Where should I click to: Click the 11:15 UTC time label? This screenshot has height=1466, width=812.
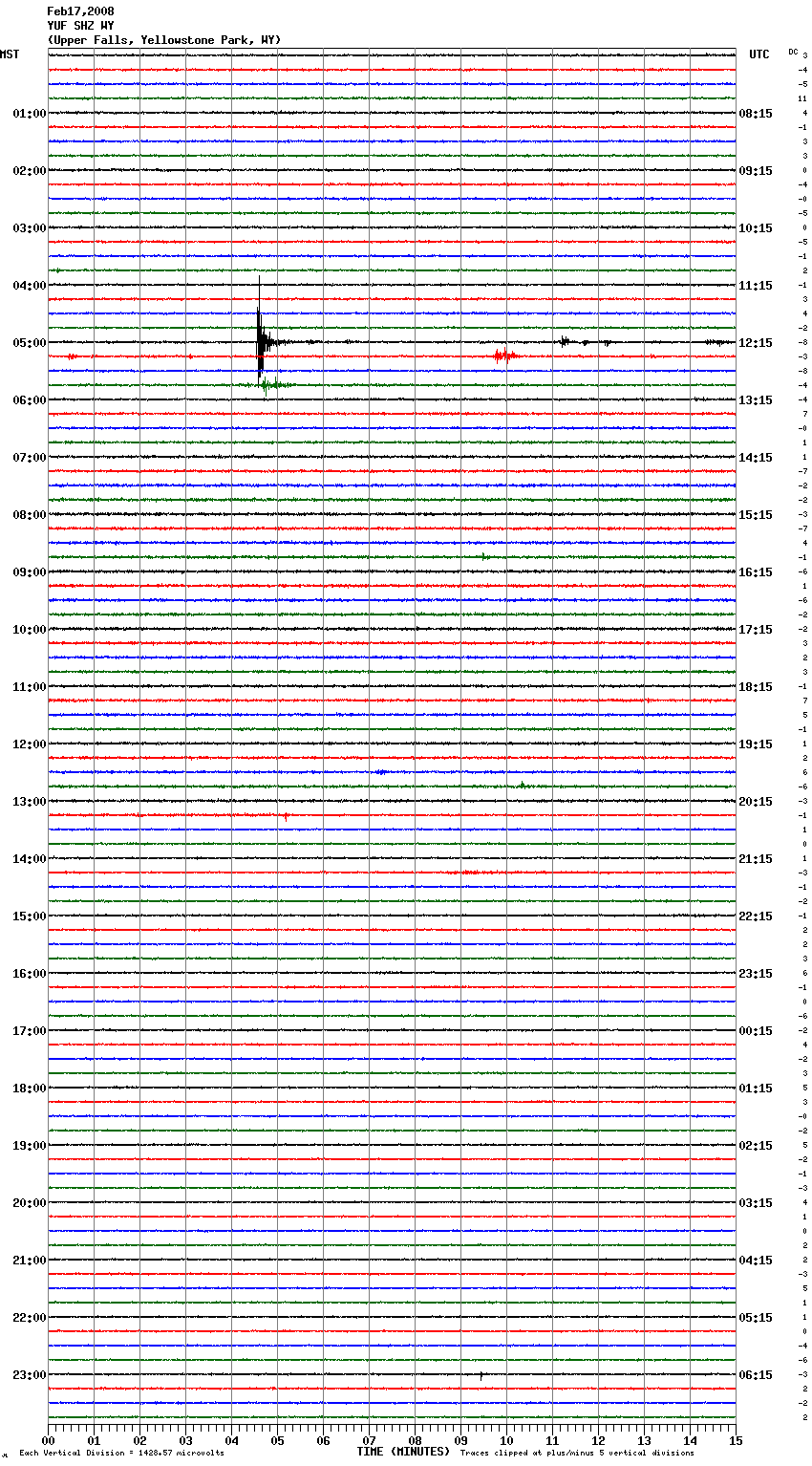756,286
